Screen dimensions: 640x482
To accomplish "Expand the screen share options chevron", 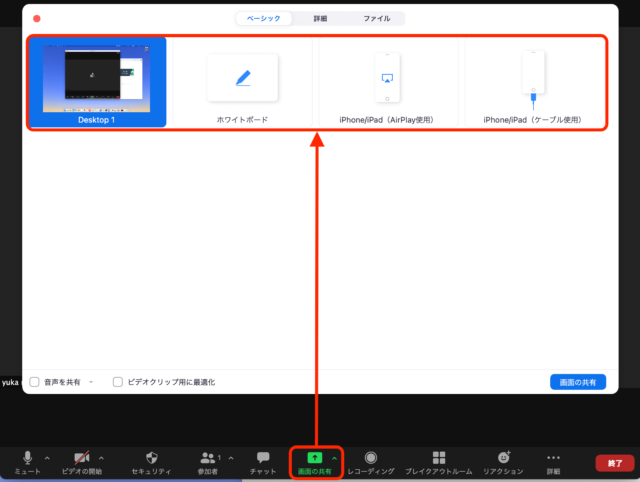I will click(x=334, y=458).
